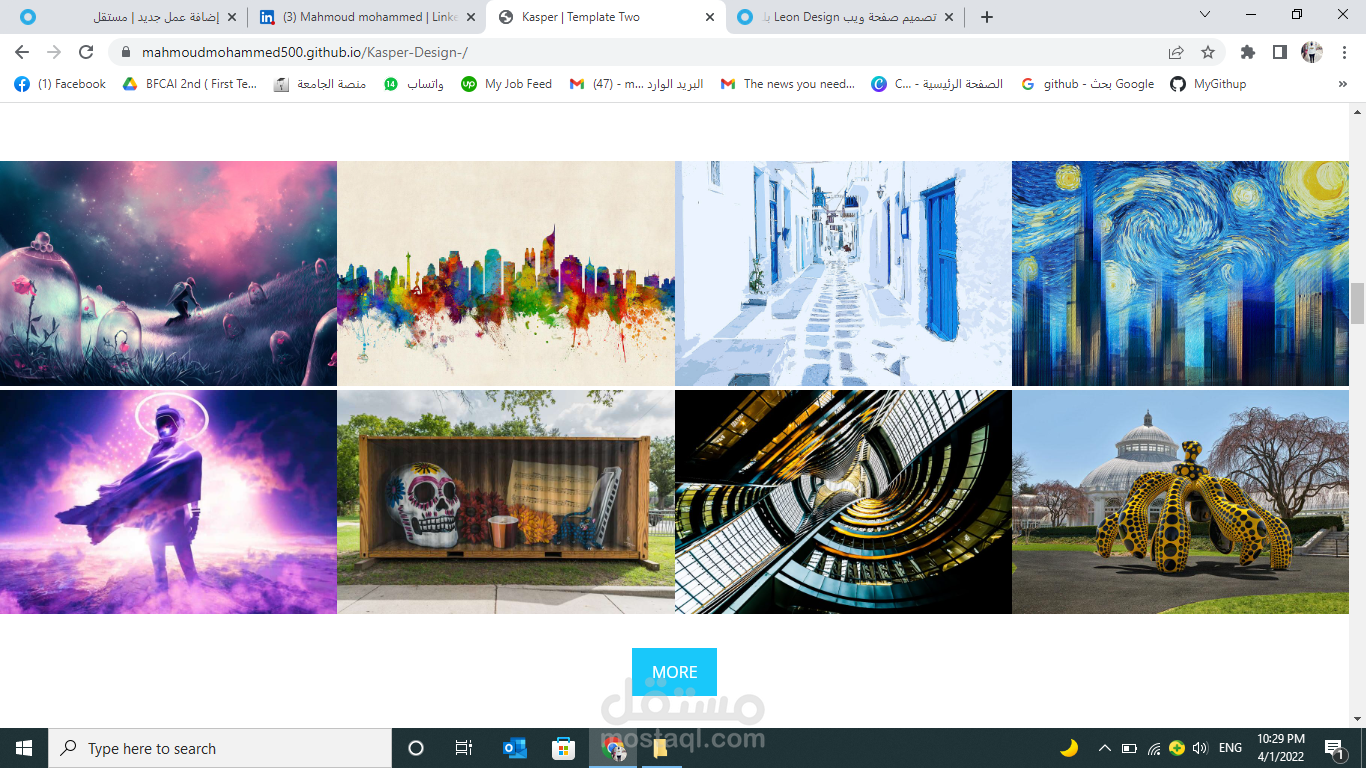Open File Explorer from the taskbar
This screenshot has height=768, width=1366.
tap(660, 748)
